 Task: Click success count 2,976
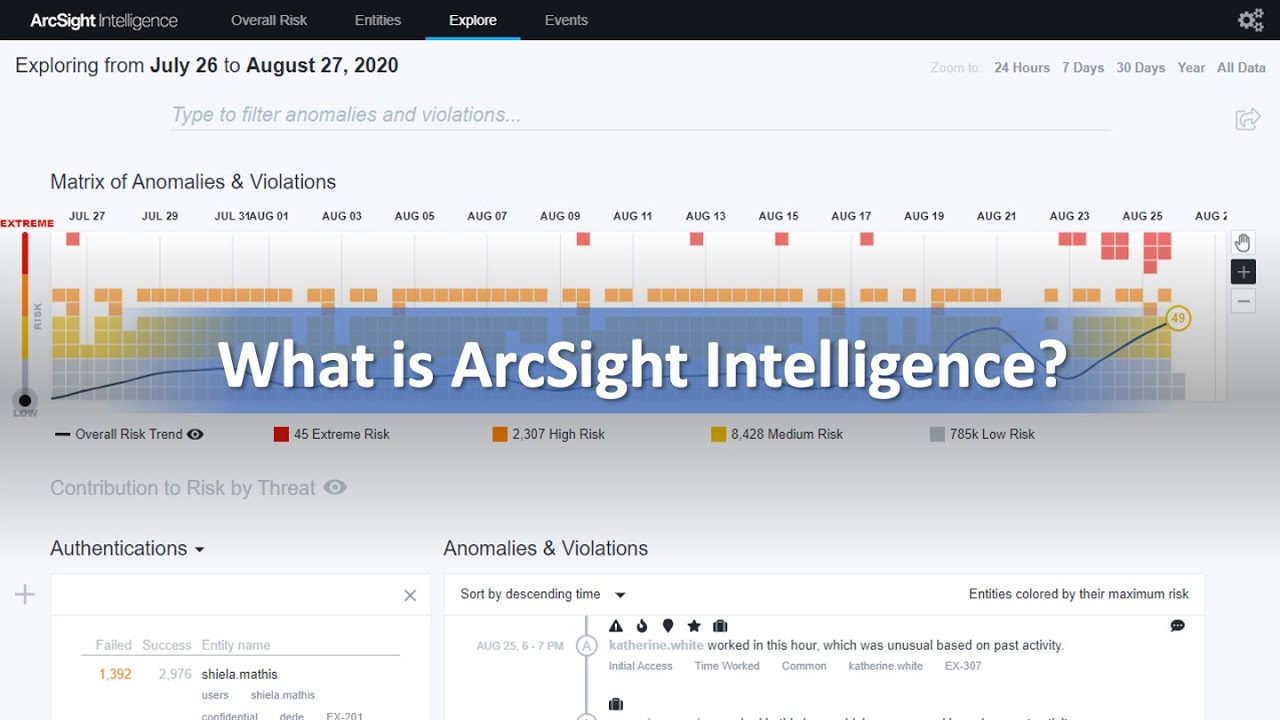pos(175,674)
